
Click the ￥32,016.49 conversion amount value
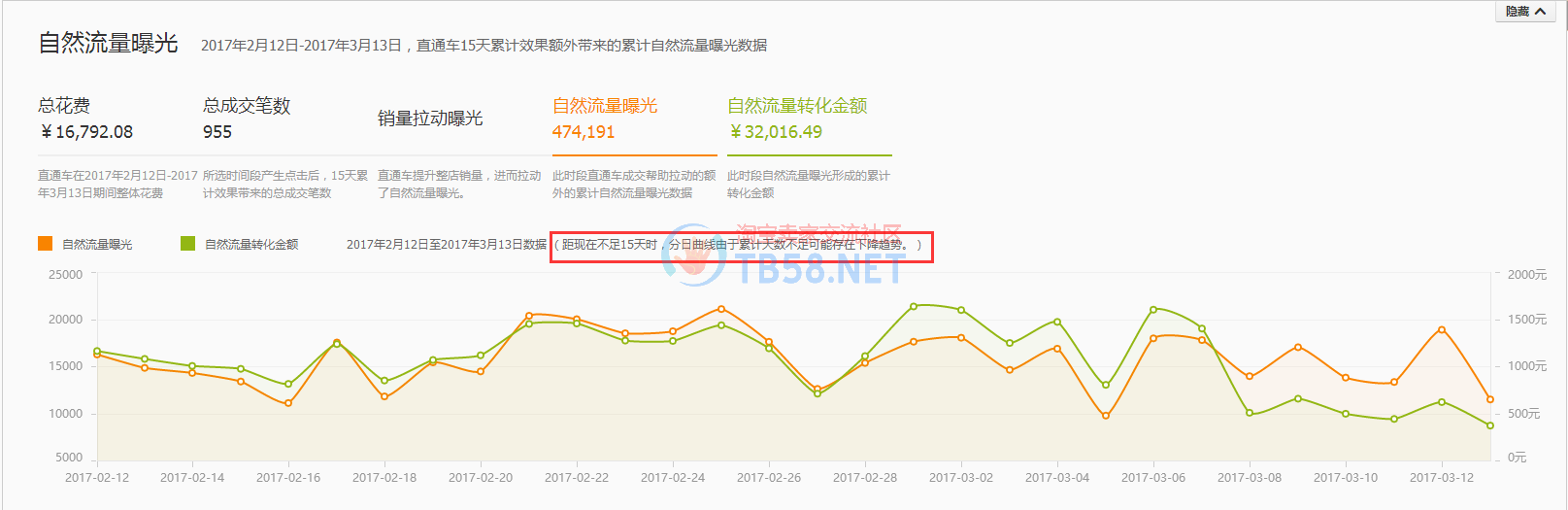click(x=776, y=132)
